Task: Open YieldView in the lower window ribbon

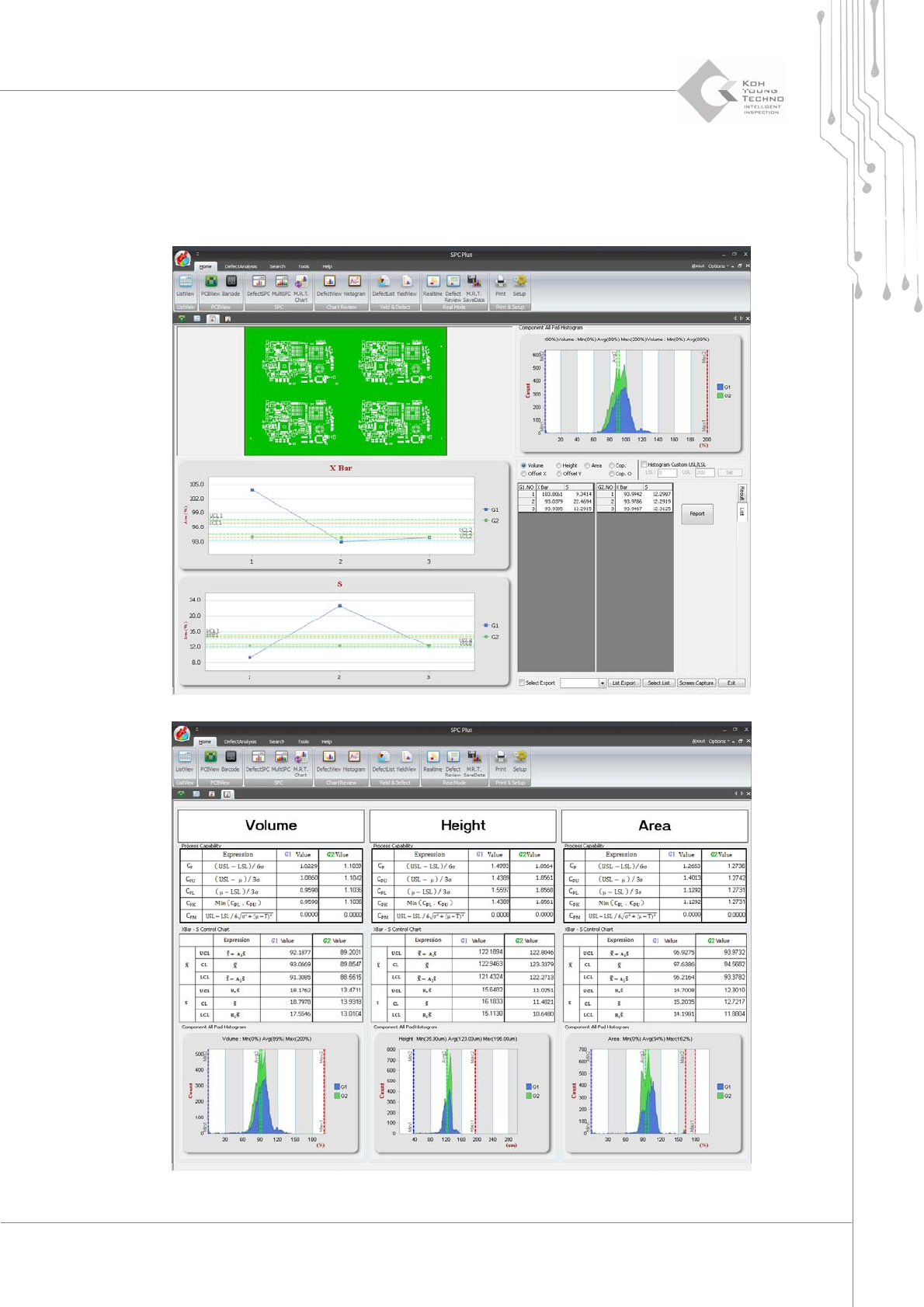Action: [x=406, y=760]
